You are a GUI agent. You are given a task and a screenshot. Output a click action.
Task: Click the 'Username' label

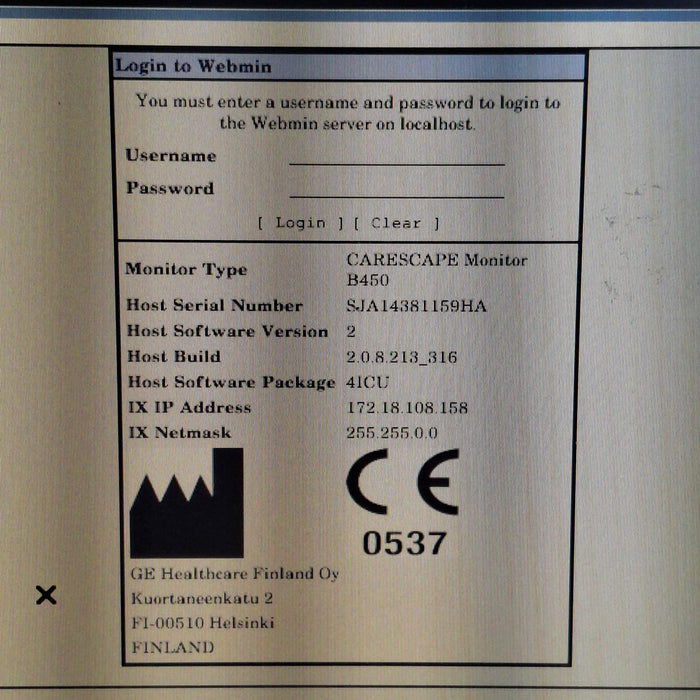point(171,155)
